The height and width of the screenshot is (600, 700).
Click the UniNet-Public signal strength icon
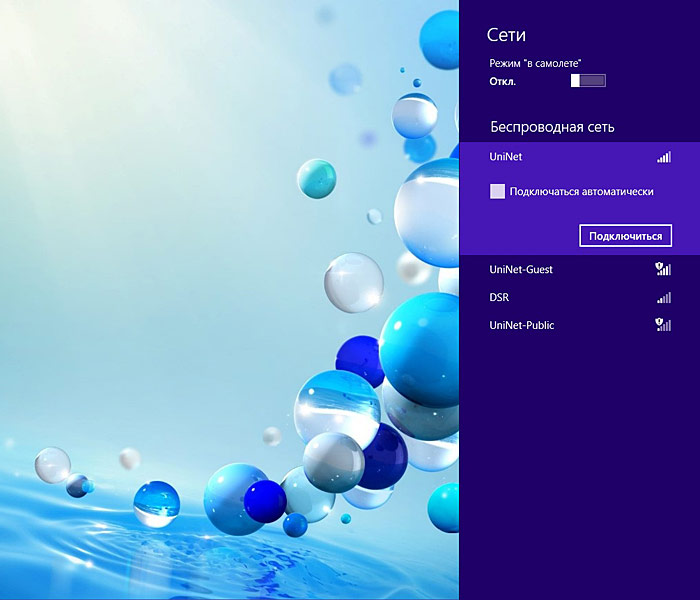pos(663,325)
